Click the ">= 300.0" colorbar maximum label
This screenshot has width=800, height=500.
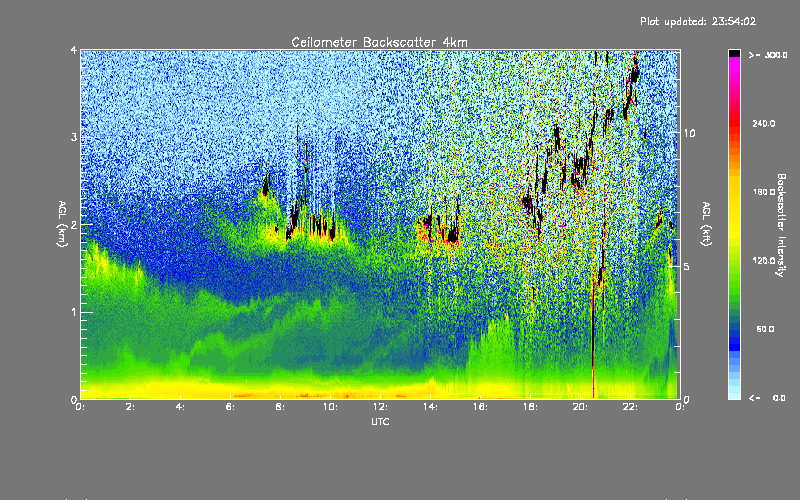coord(768,55)
